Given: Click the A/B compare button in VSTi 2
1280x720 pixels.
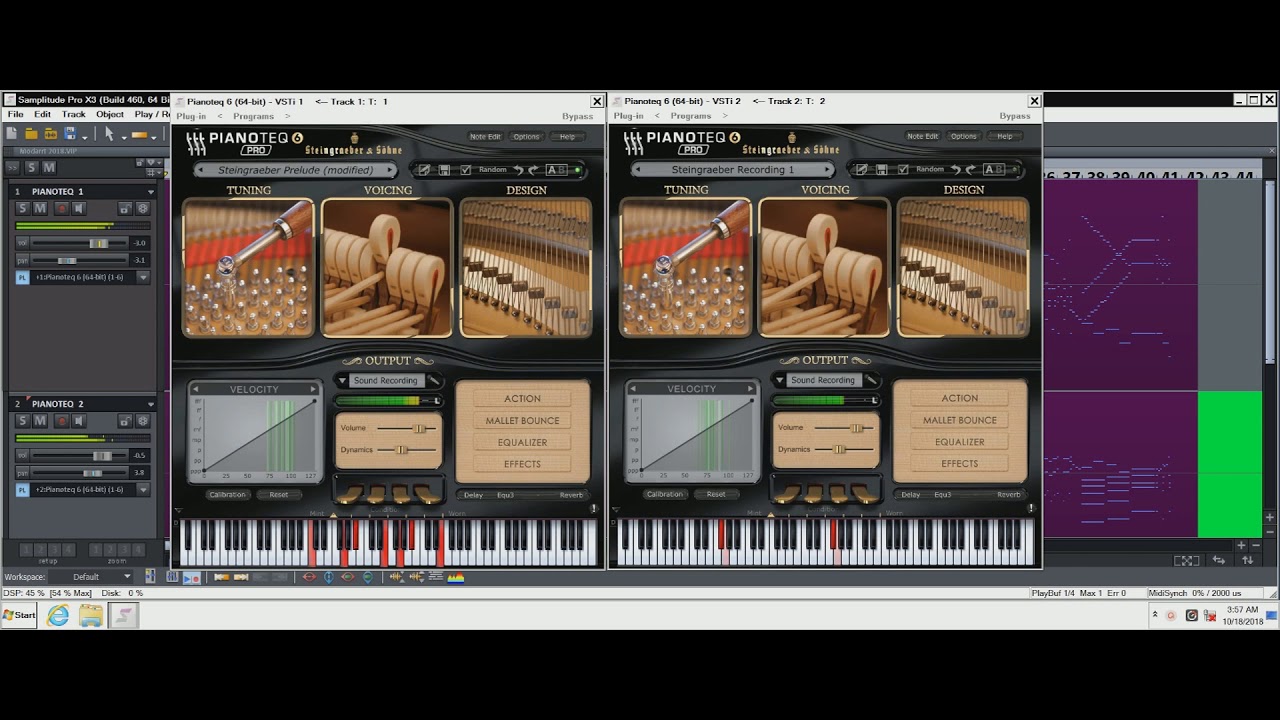Looking at the screenshot, I should (994, 170).
